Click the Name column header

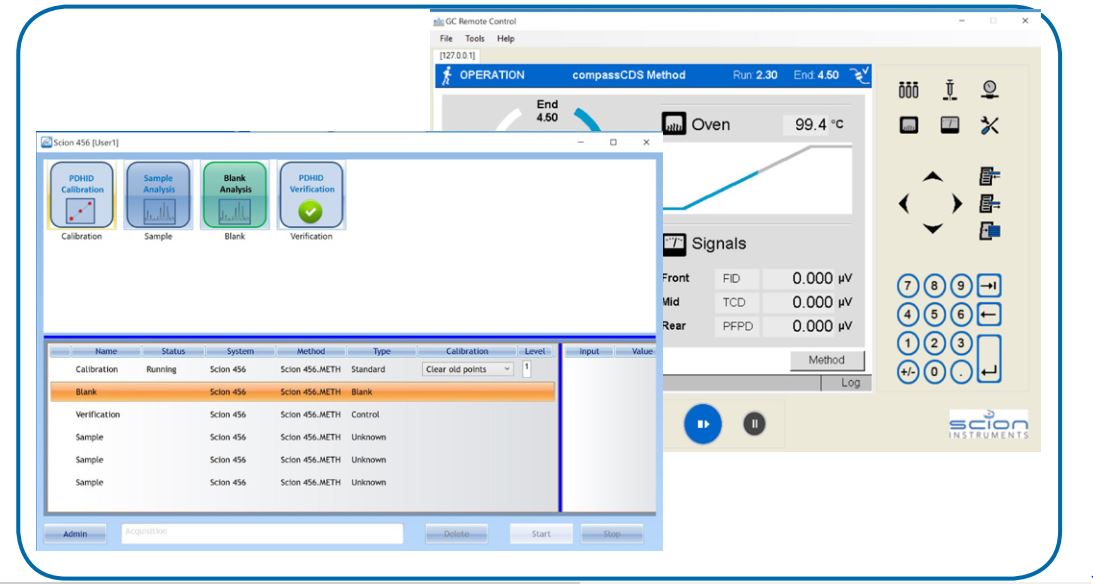pos(106,351)
